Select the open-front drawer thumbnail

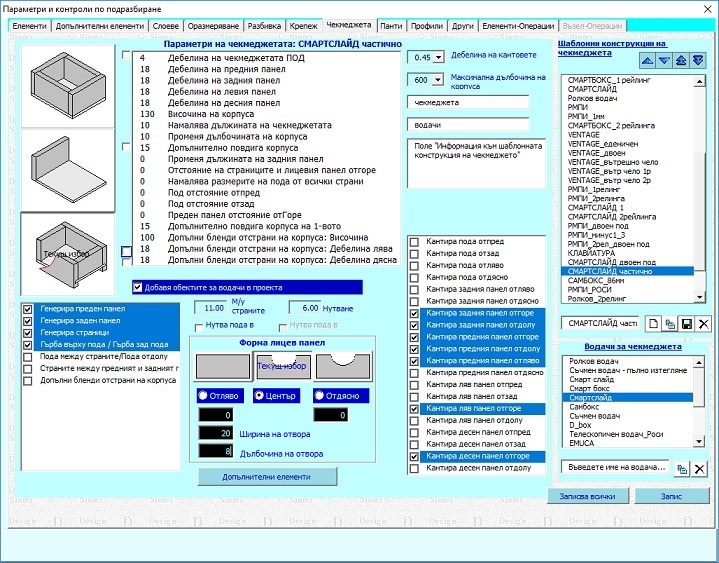68,254
